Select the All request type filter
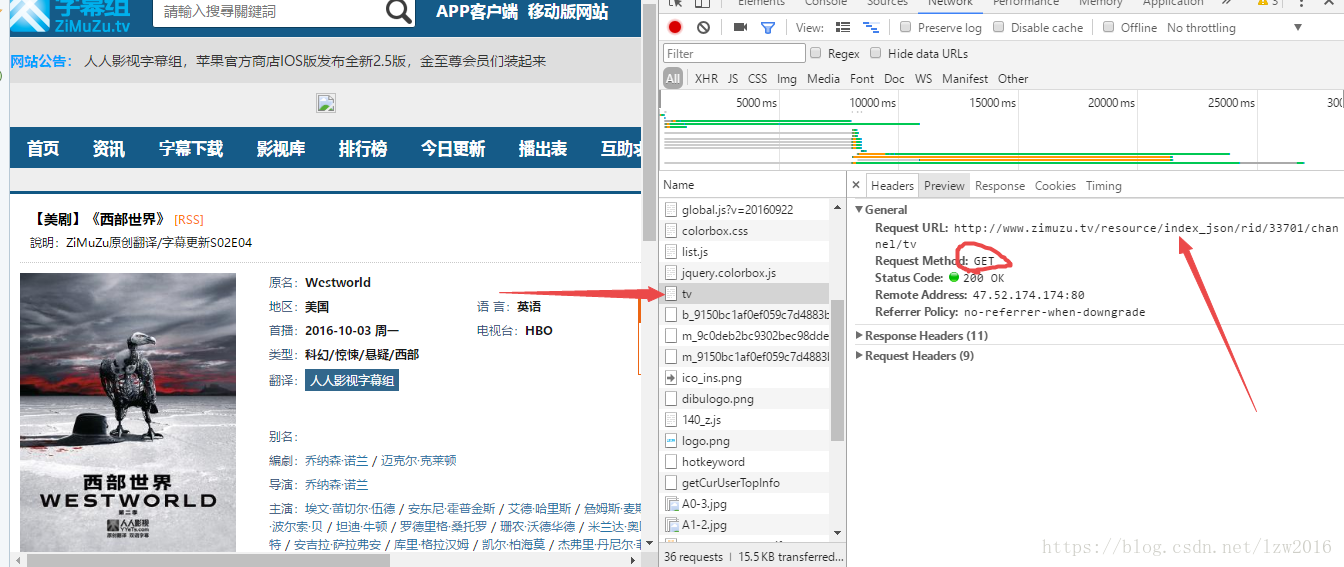Viewport: 1344px width, 567px height. 673,78
